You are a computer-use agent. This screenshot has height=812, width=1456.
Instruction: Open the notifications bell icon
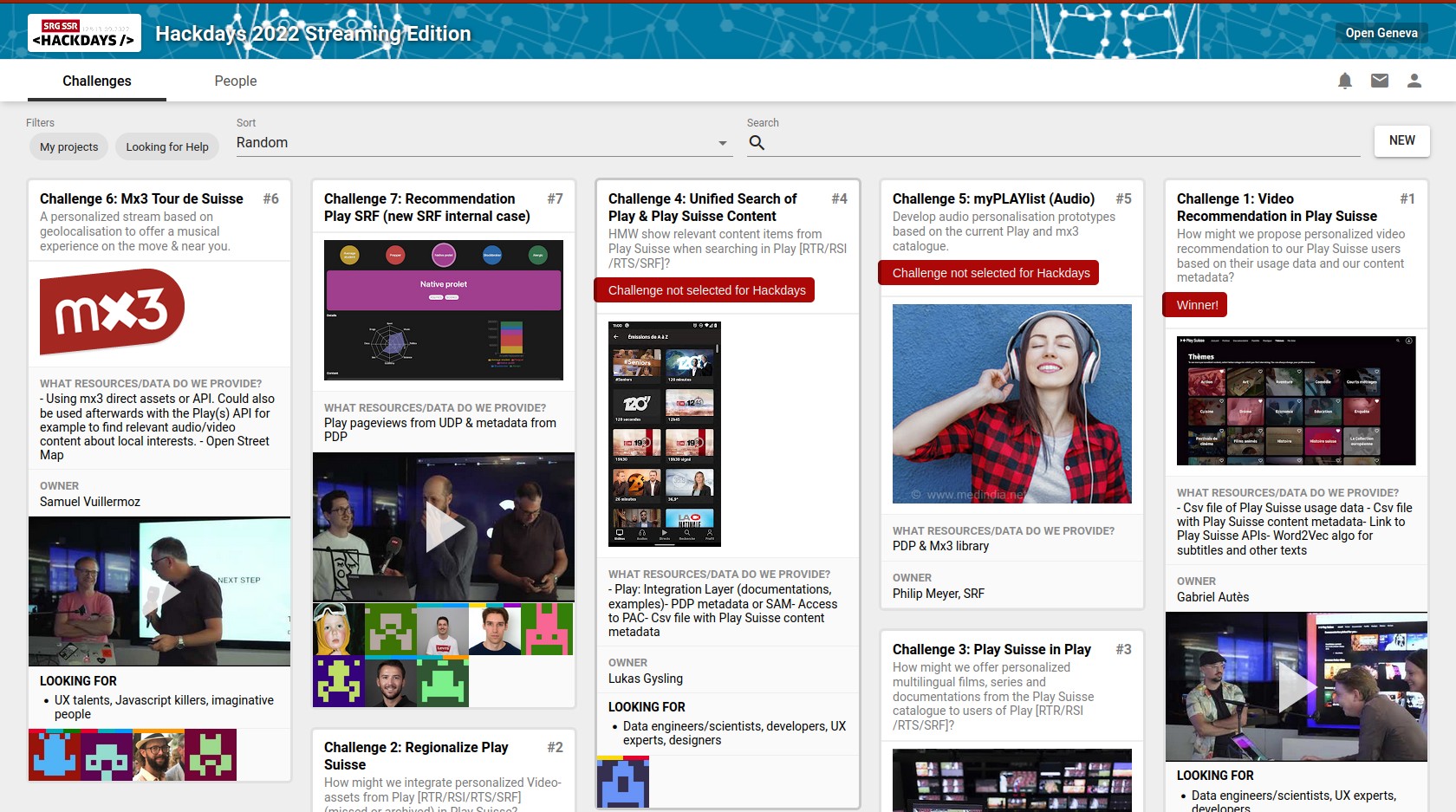click(1345, 81)
